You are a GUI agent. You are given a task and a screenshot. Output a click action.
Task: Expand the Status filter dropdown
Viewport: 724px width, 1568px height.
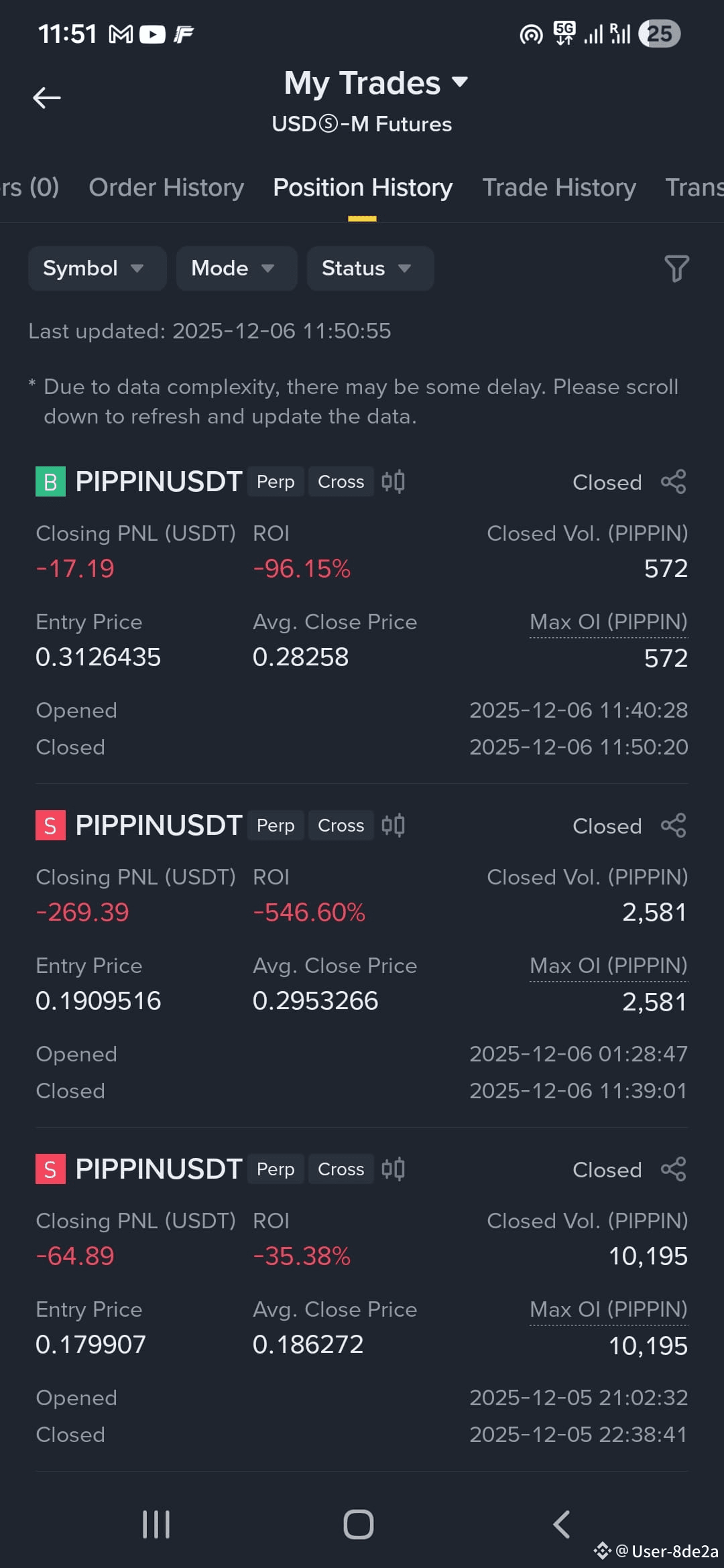(x=370, y=268)
